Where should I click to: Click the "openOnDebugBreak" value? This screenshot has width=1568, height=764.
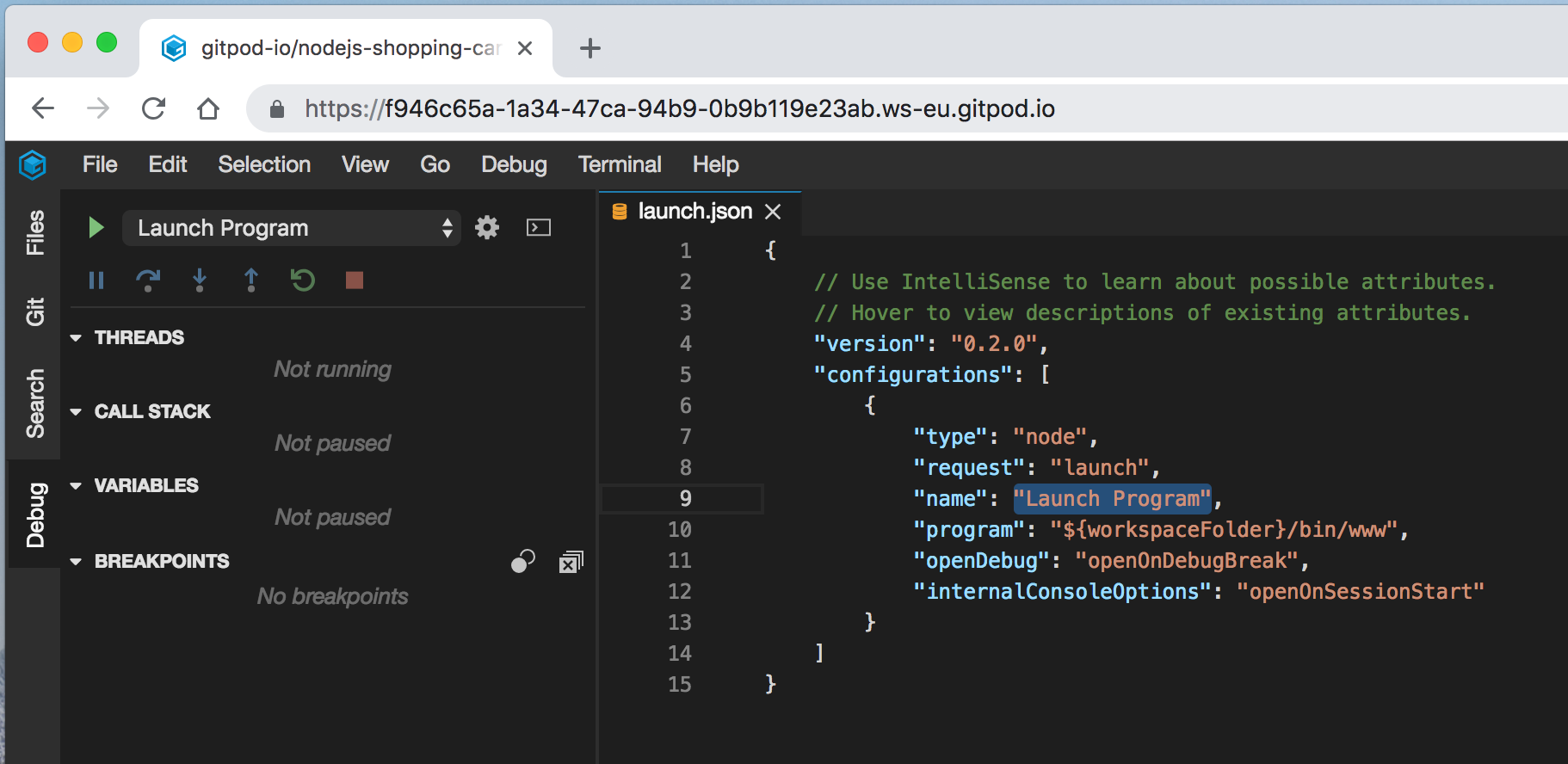click(1187, 561)
